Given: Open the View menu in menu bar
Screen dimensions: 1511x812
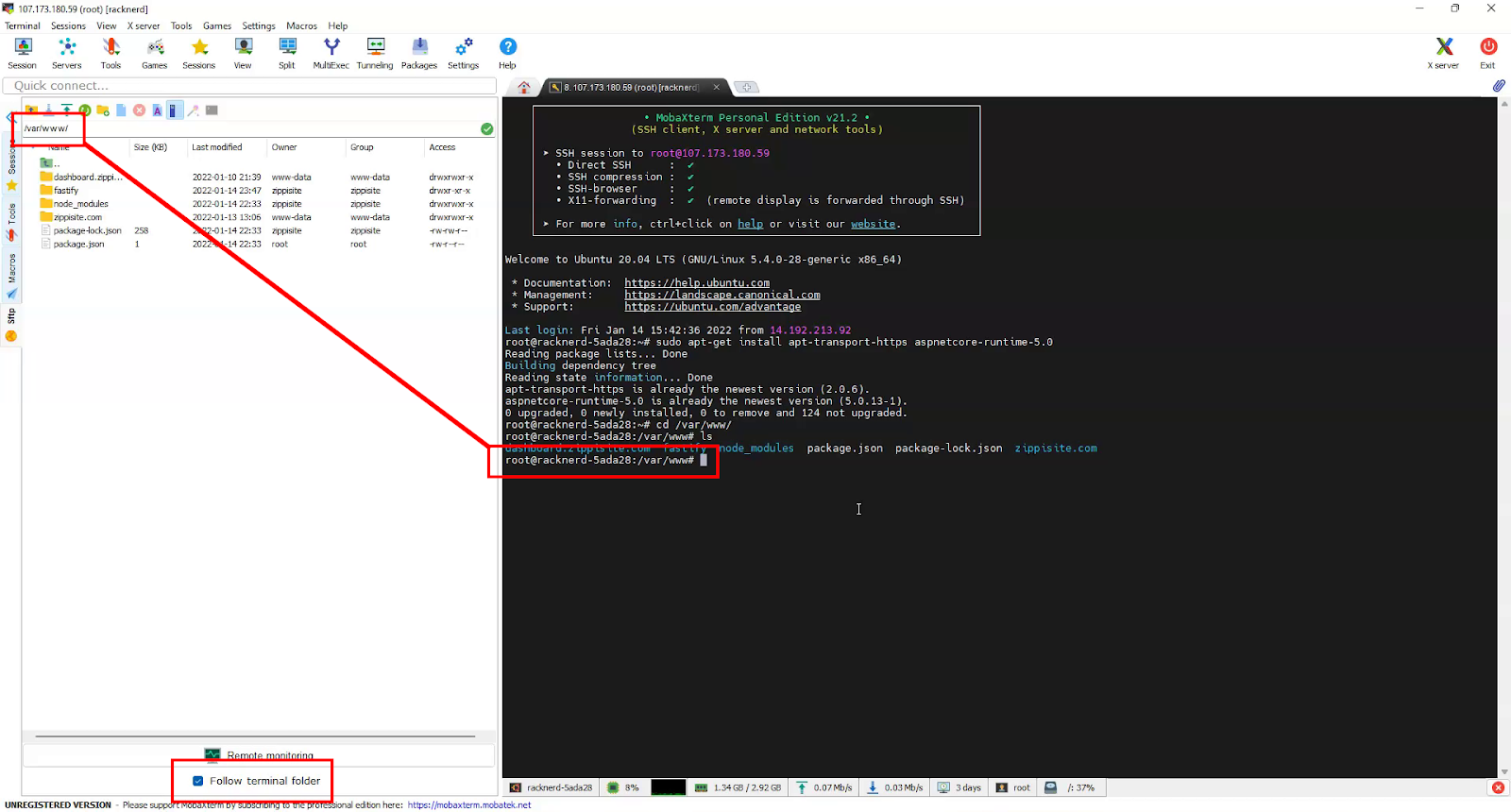Looking at the screenshot, I should coord(107,26).
